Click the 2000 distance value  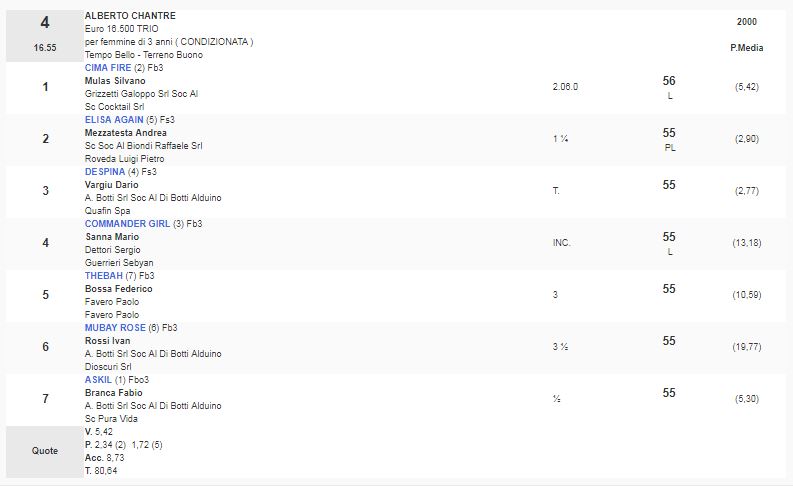747,21
